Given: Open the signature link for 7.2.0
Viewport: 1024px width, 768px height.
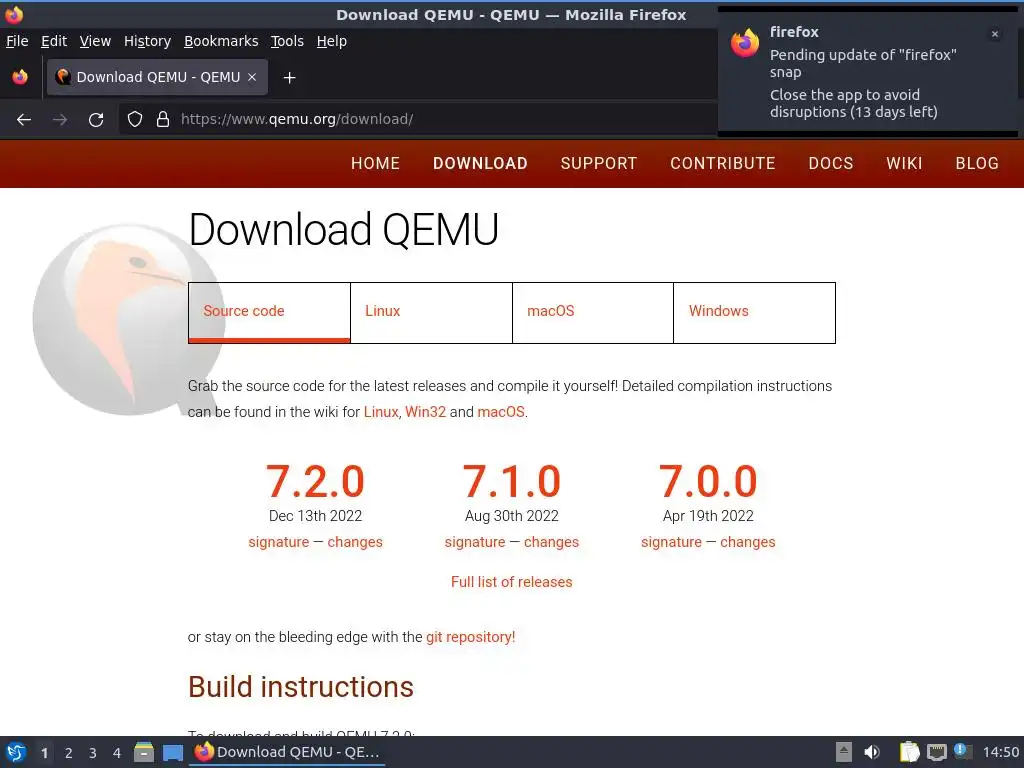Looking at the screenshot, I should [279, 542].
